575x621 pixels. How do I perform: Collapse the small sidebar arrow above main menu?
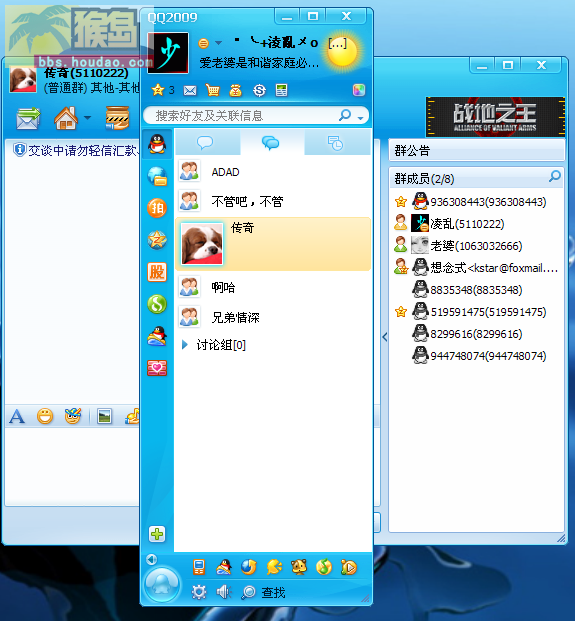151,559
